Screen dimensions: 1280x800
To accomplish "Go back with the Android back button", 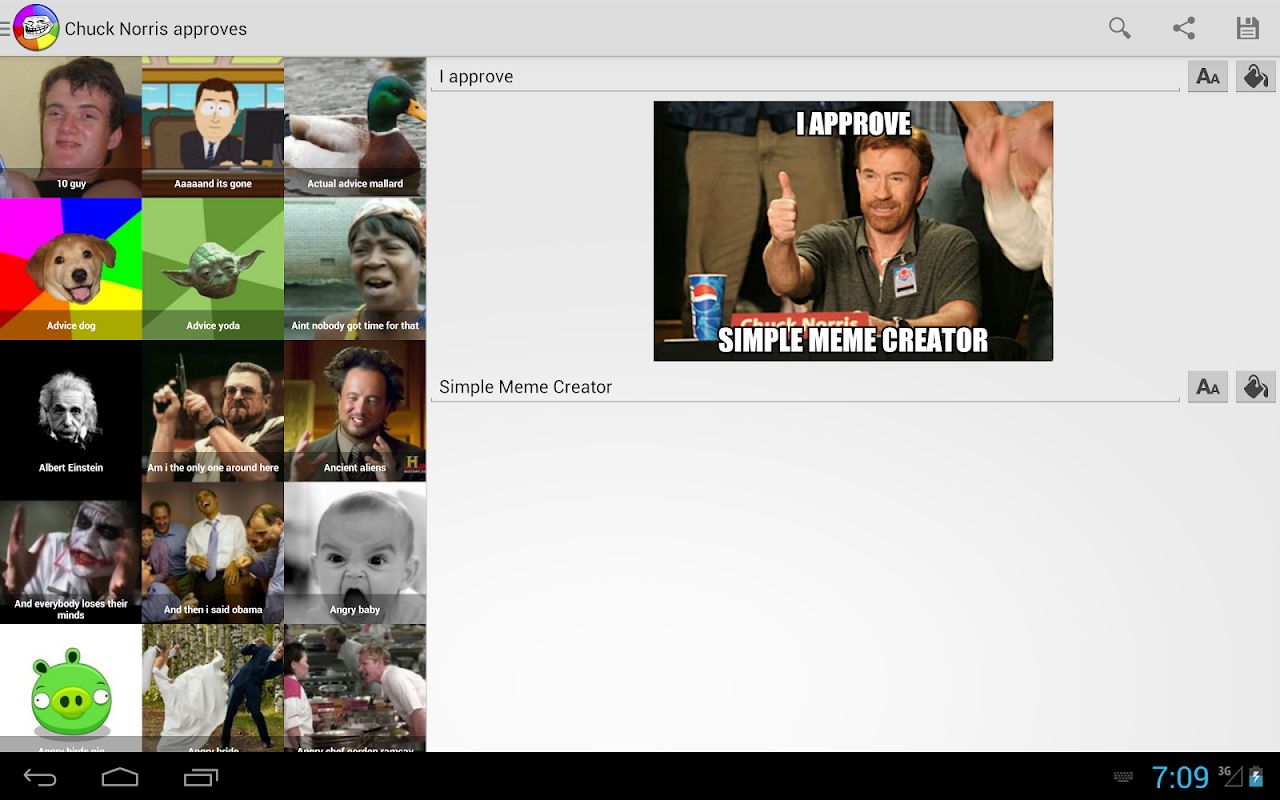I will (x=40, y=778).
